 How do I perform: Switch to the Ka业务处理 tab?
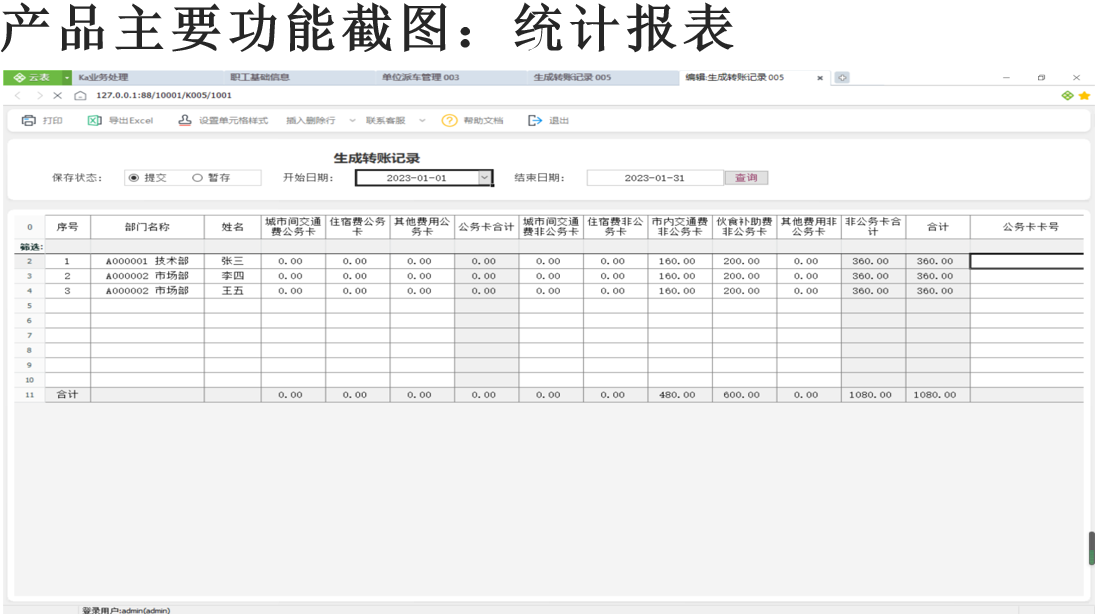[147, 78]
